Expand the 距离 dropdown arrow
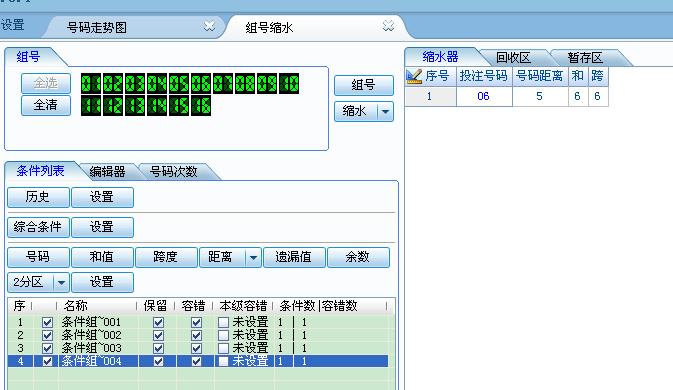 tap(253, 257)
